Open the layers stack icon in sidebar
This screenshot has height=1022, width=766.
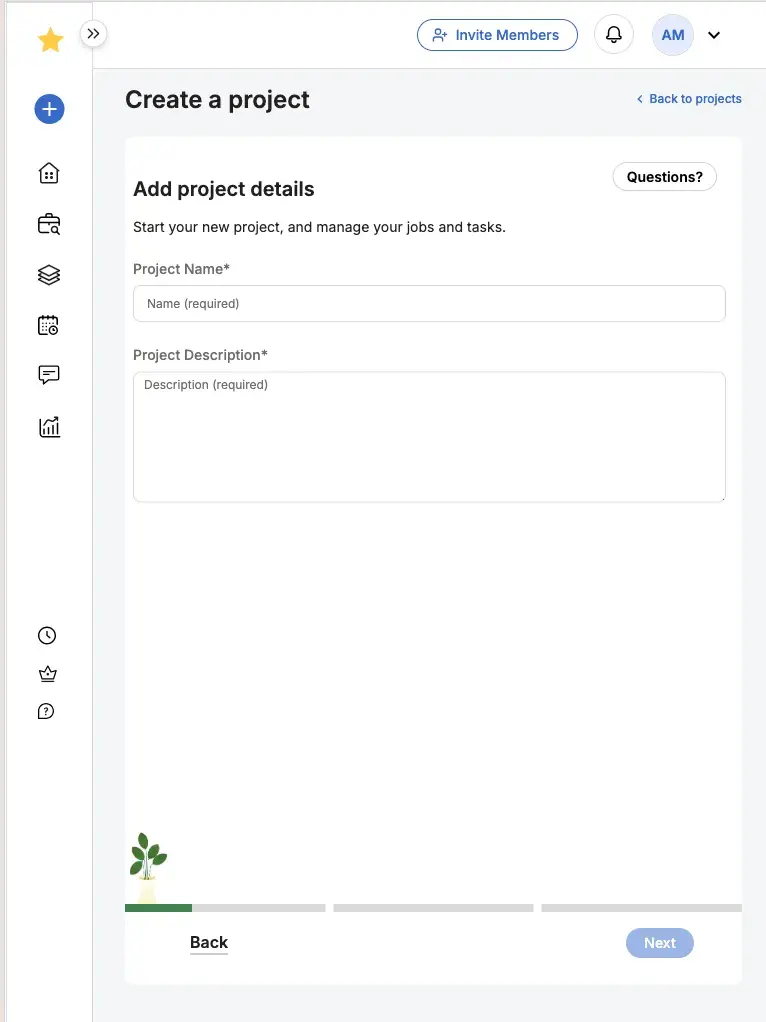point(48,274)
